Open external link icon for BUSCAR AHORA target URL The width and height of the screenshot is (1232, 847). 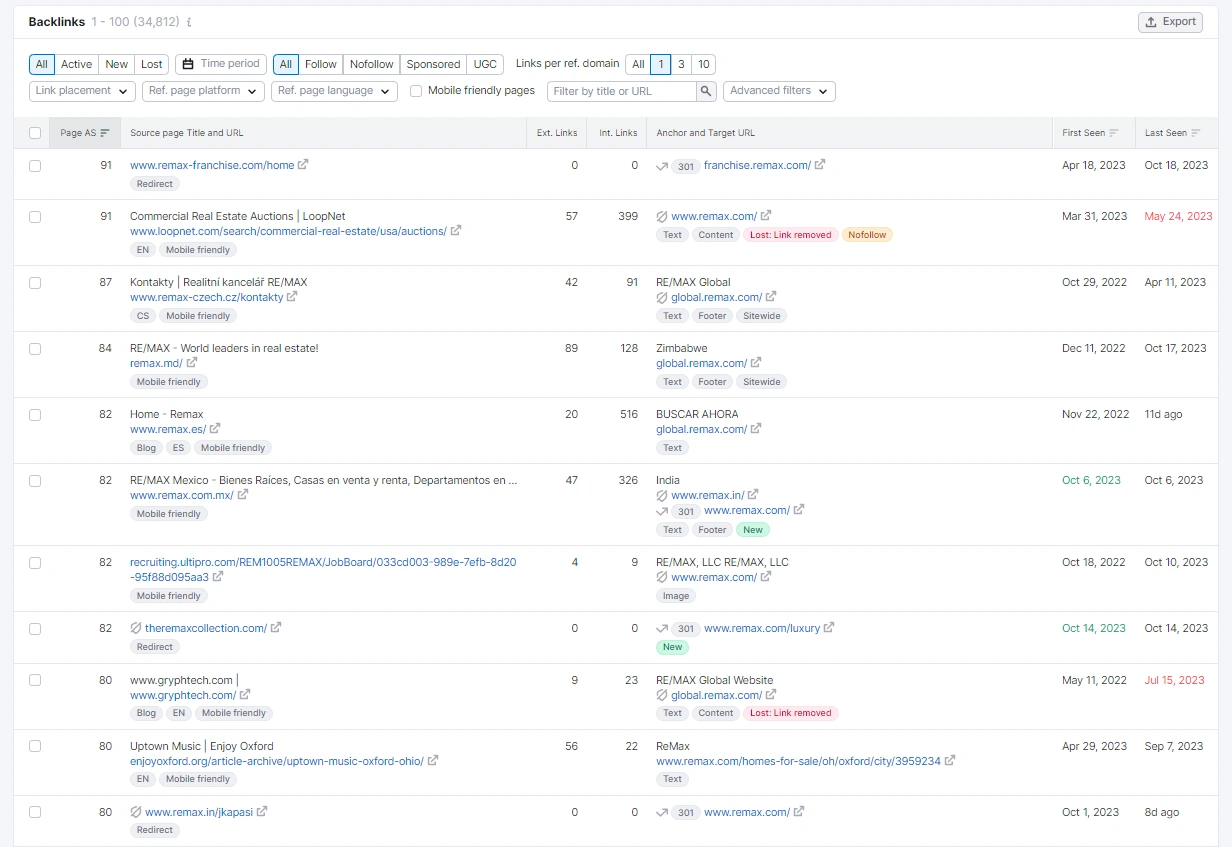click(756, 429)
